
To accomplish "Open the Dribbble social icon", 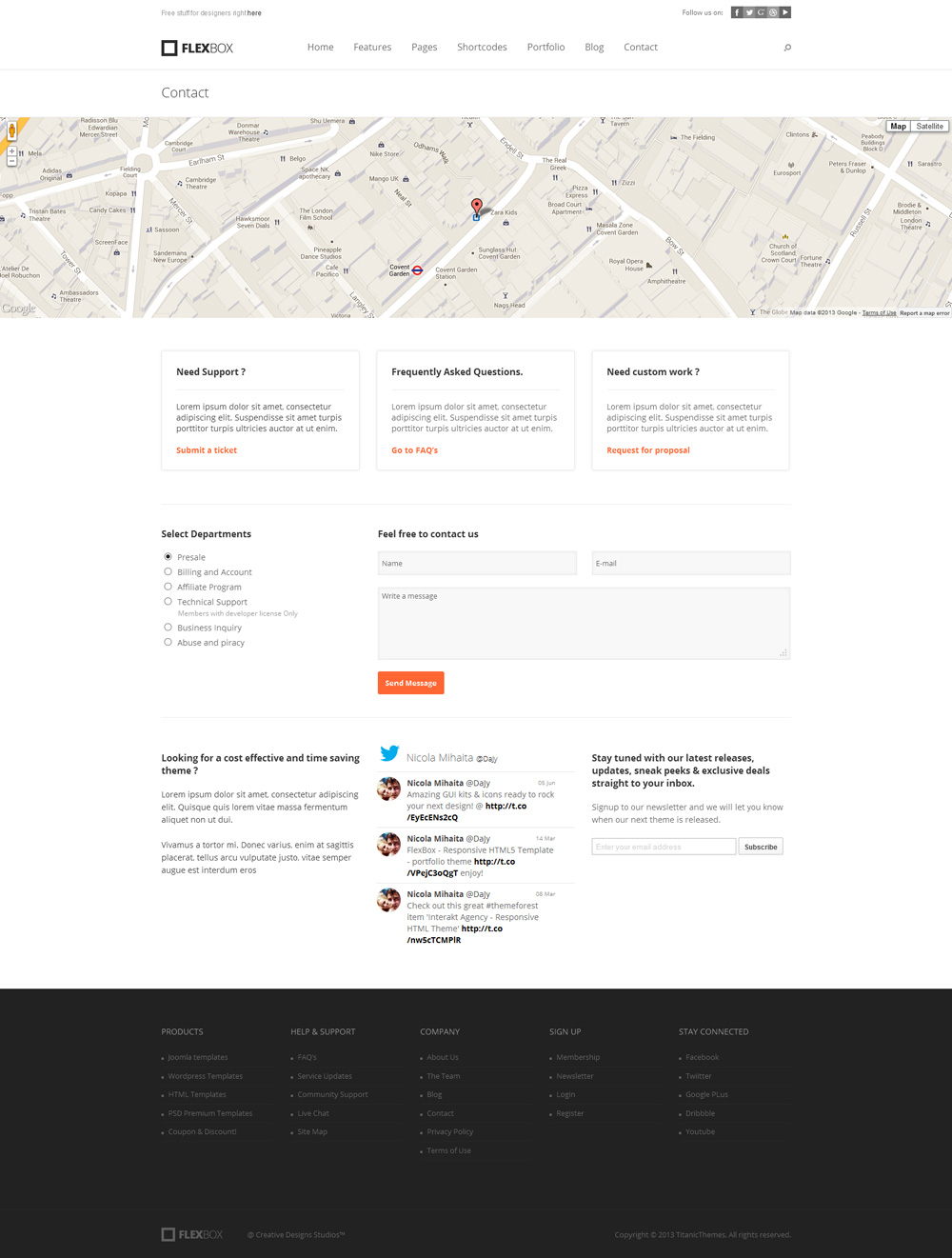I will tap(772, 11).
